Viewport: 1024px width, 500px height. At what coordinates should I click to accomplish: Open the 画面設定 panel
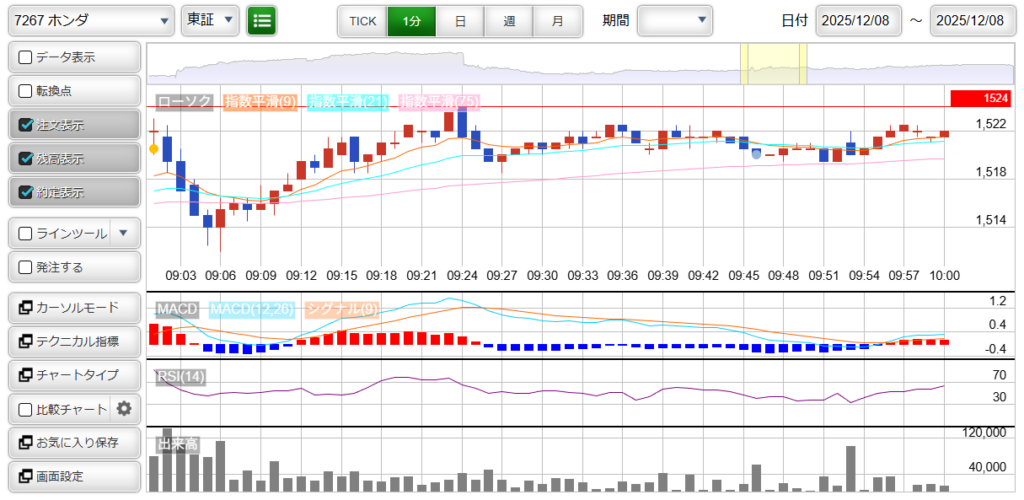click(73, 476)
